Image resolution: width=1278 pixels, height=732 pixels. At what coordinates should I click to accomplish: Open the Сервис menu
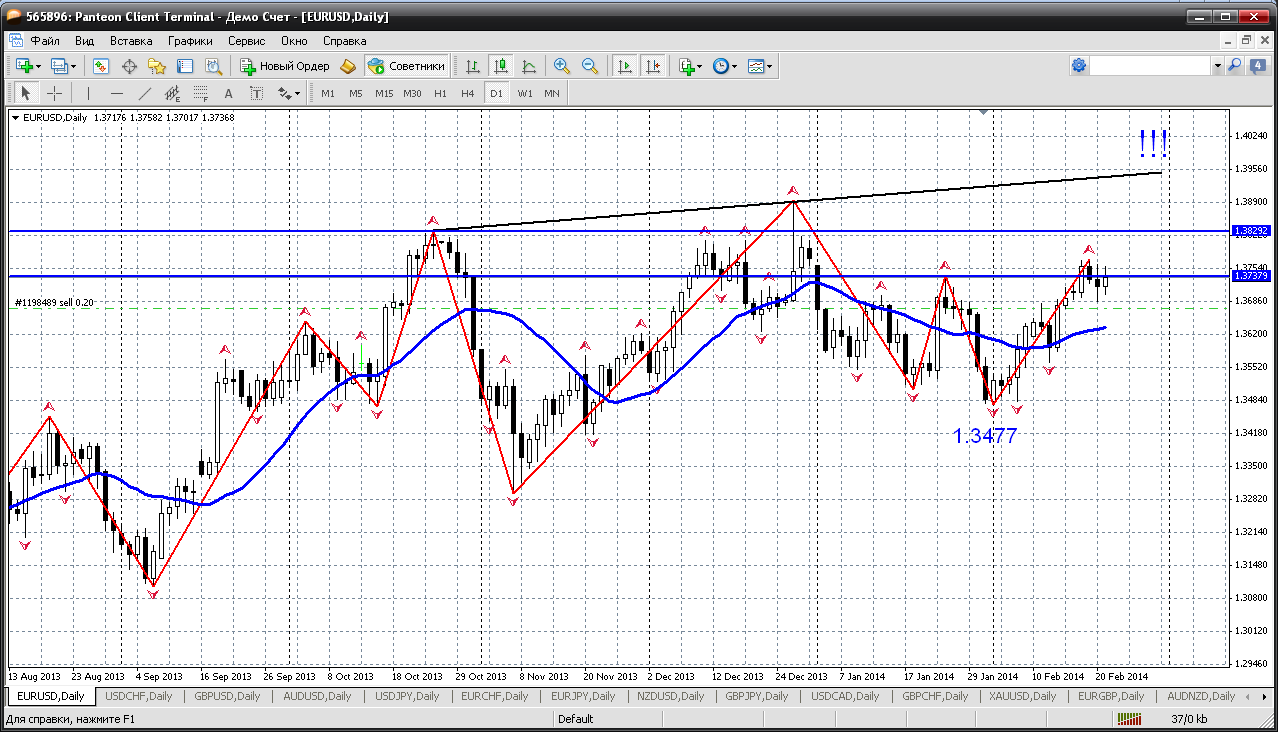(246, 41)
